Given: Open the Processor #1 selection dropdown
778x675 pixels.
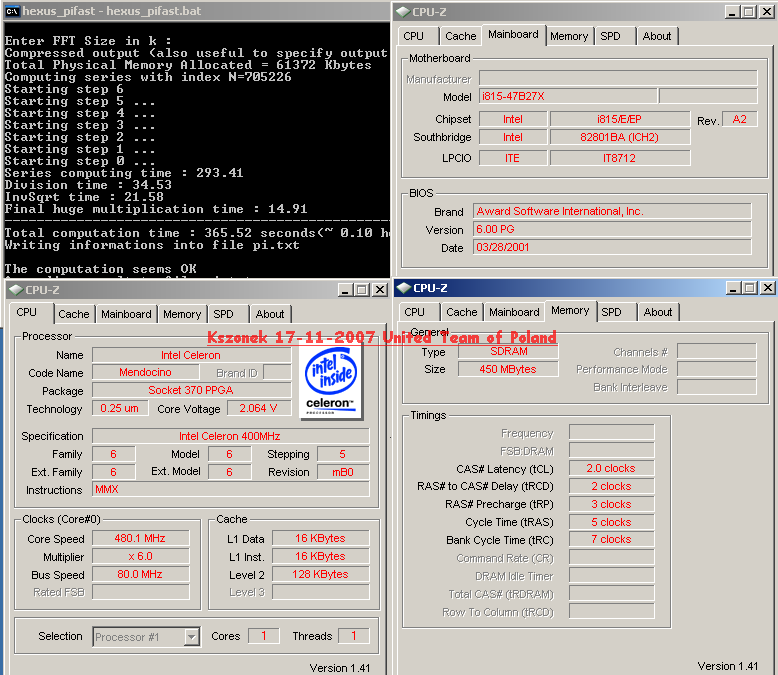Looking at the screenshot, I should [191, 637].
